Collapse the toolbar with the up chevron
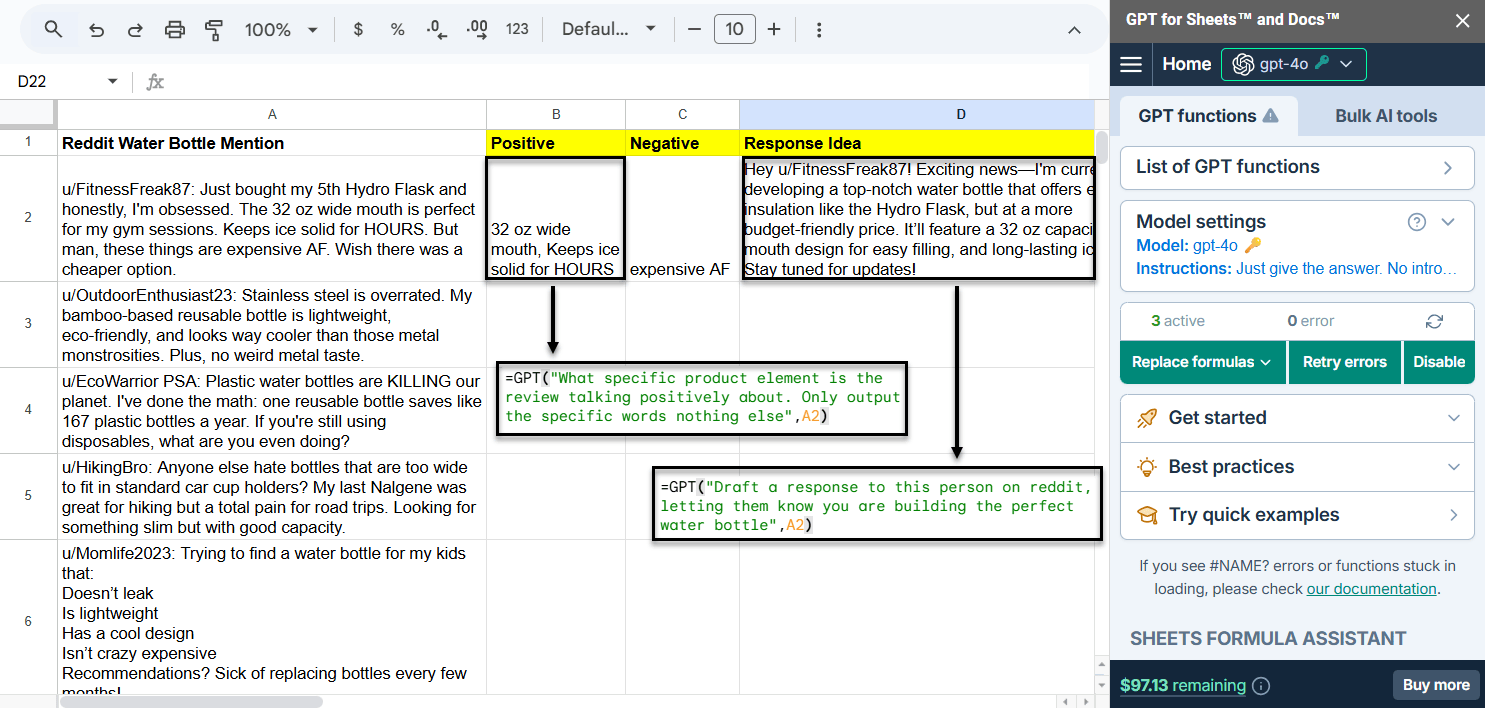The height and width of the screenshot is (708, 1485). pos(1074,30)
